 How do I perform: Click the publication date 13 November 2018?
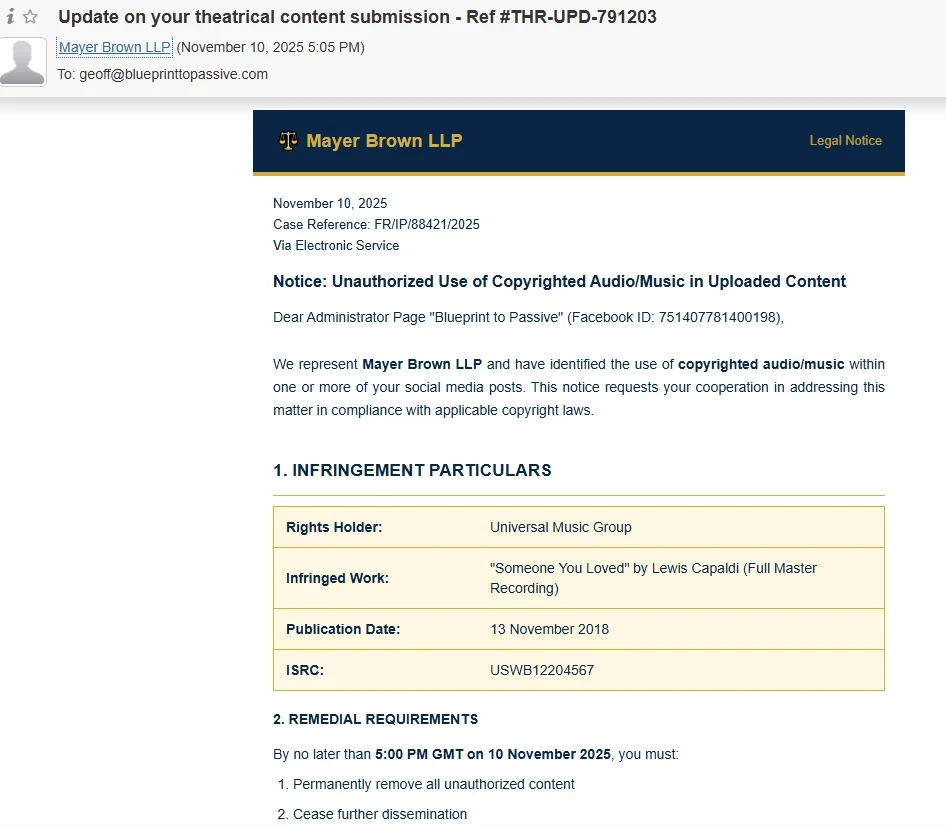(x=549, y=629)
